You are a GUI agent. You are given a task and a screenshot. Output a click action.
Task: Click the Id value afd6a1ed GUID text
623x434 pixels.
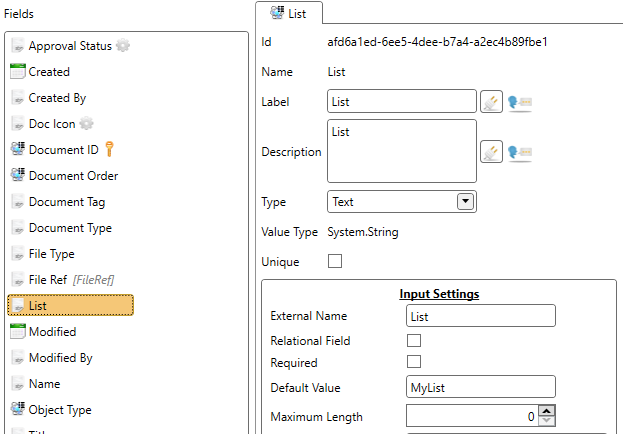[437, 42]
